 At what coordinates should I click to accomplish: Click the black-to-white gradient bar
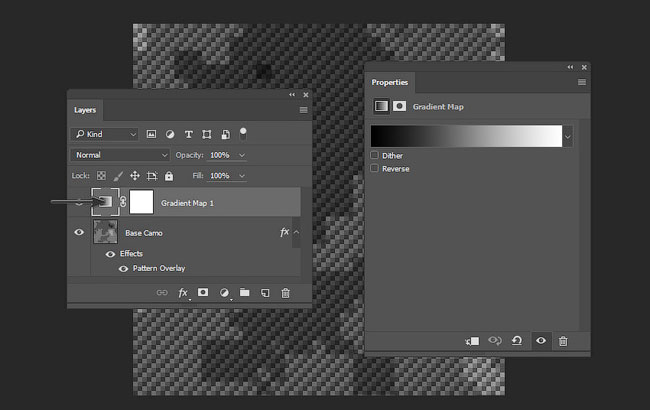click(x=466, y=136)
